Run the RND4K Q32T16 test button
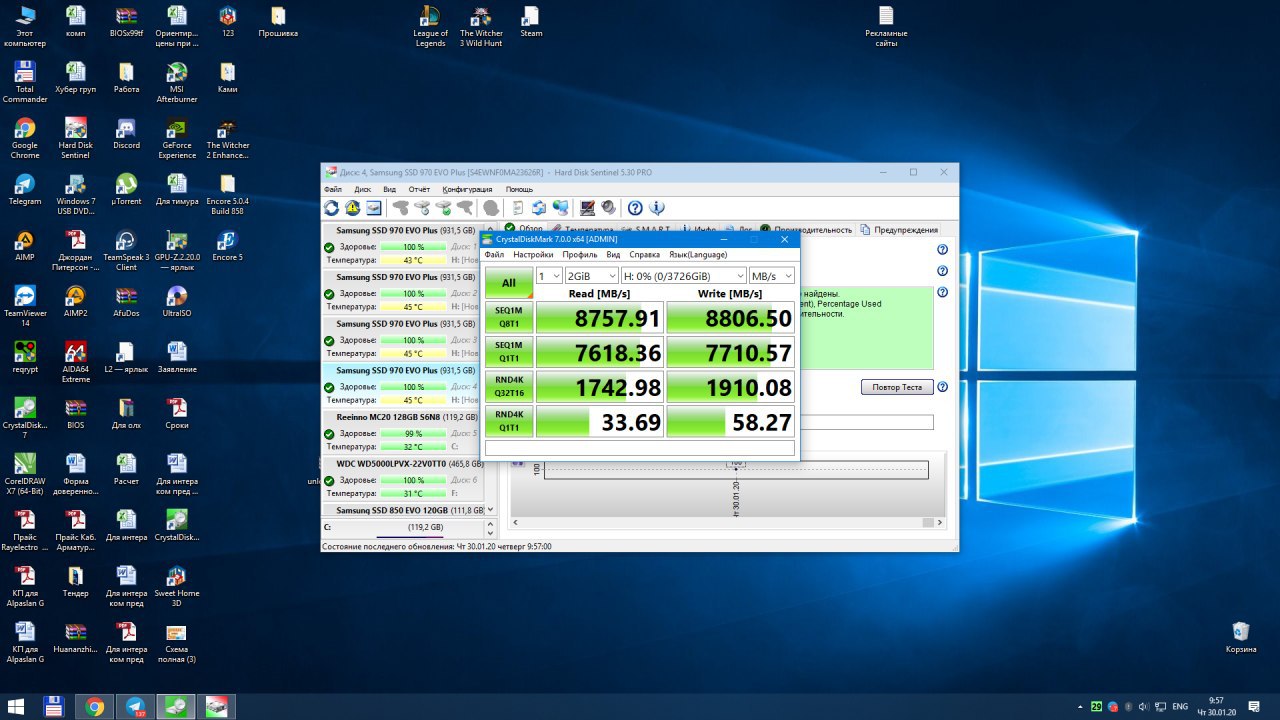This screenshot has width=1280, height=720. pos(509,387)
